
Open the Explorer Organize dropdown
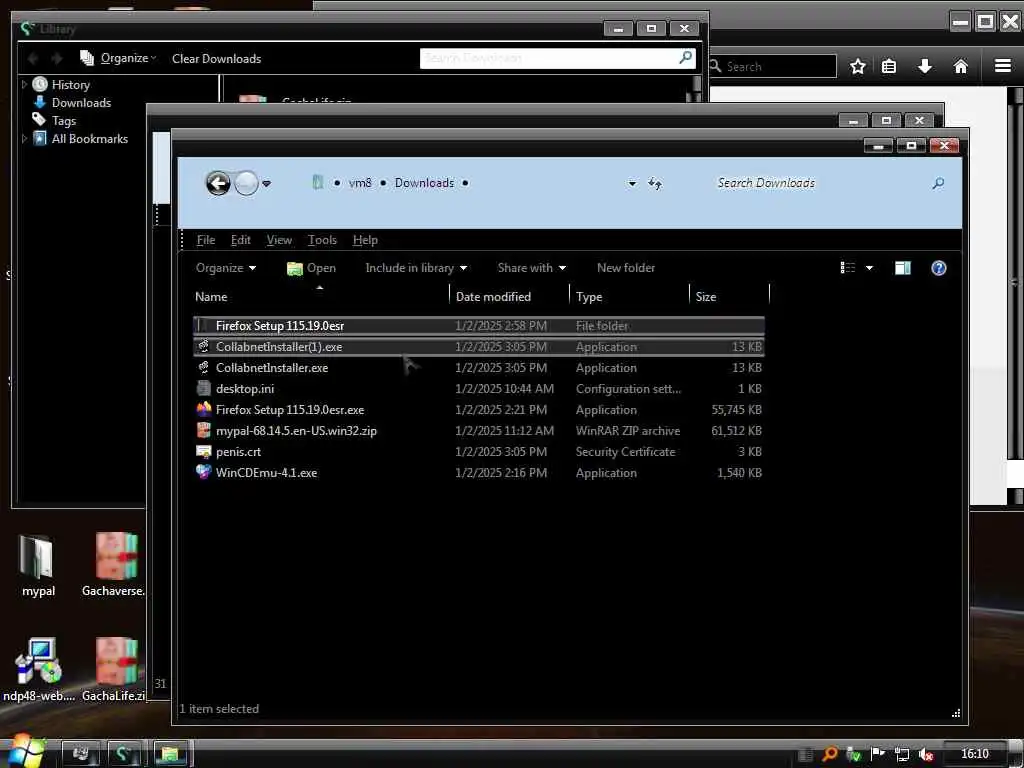tap(226, 268)
